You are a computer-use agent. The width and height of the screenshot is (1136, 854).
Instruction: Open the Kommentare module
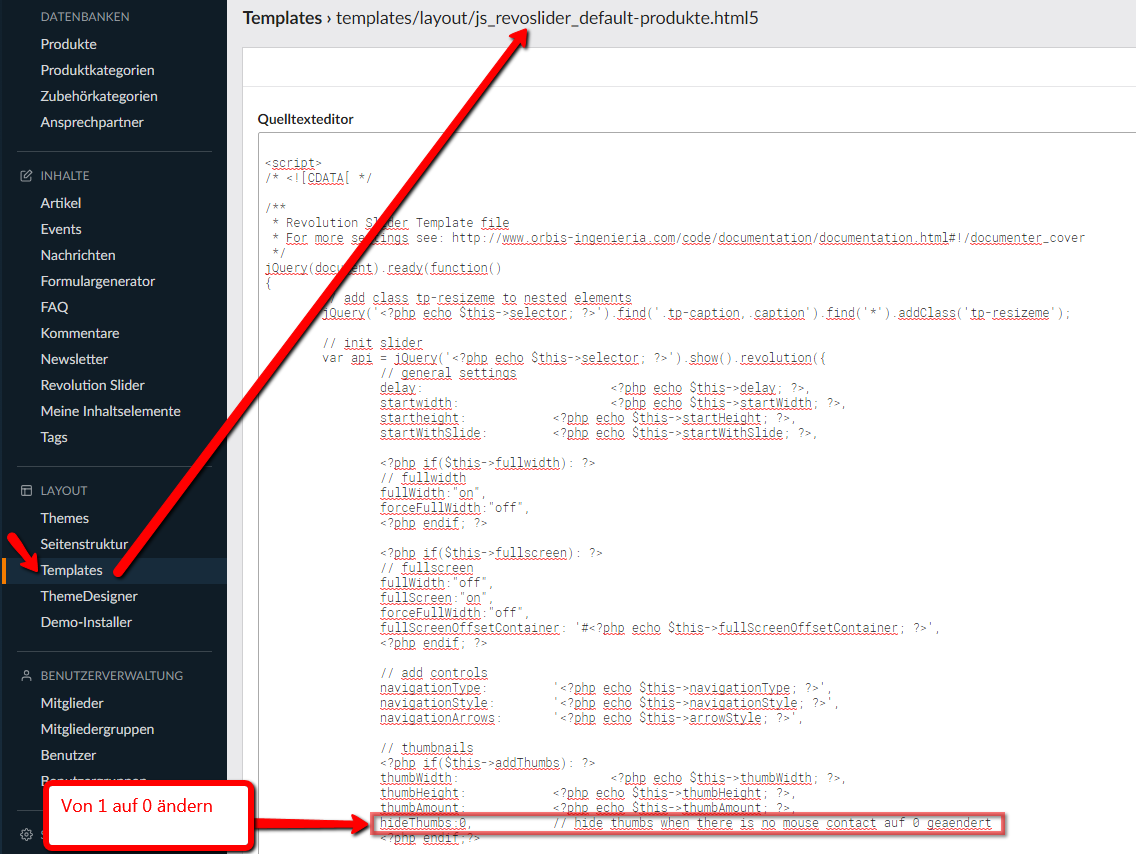(x=80, y=334)
